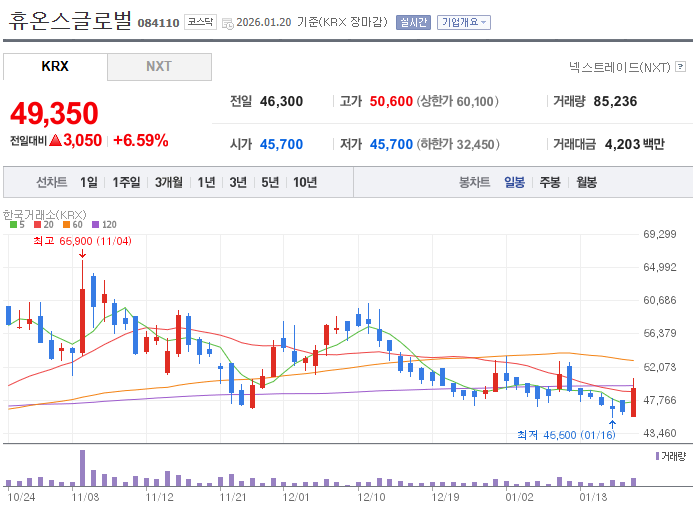Click the 69,299 price axis label
693x507 pixels.
coord(660,234)
